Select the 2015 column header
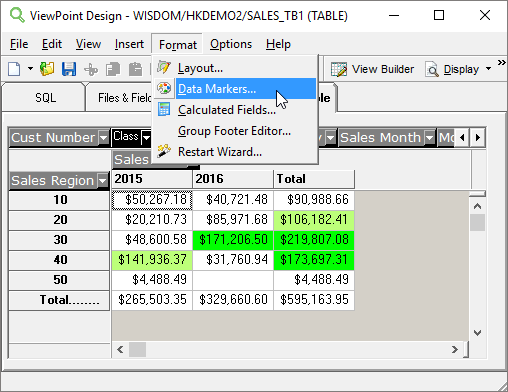The height and width of the screenshot is (392, 508). tap(152, 179)
